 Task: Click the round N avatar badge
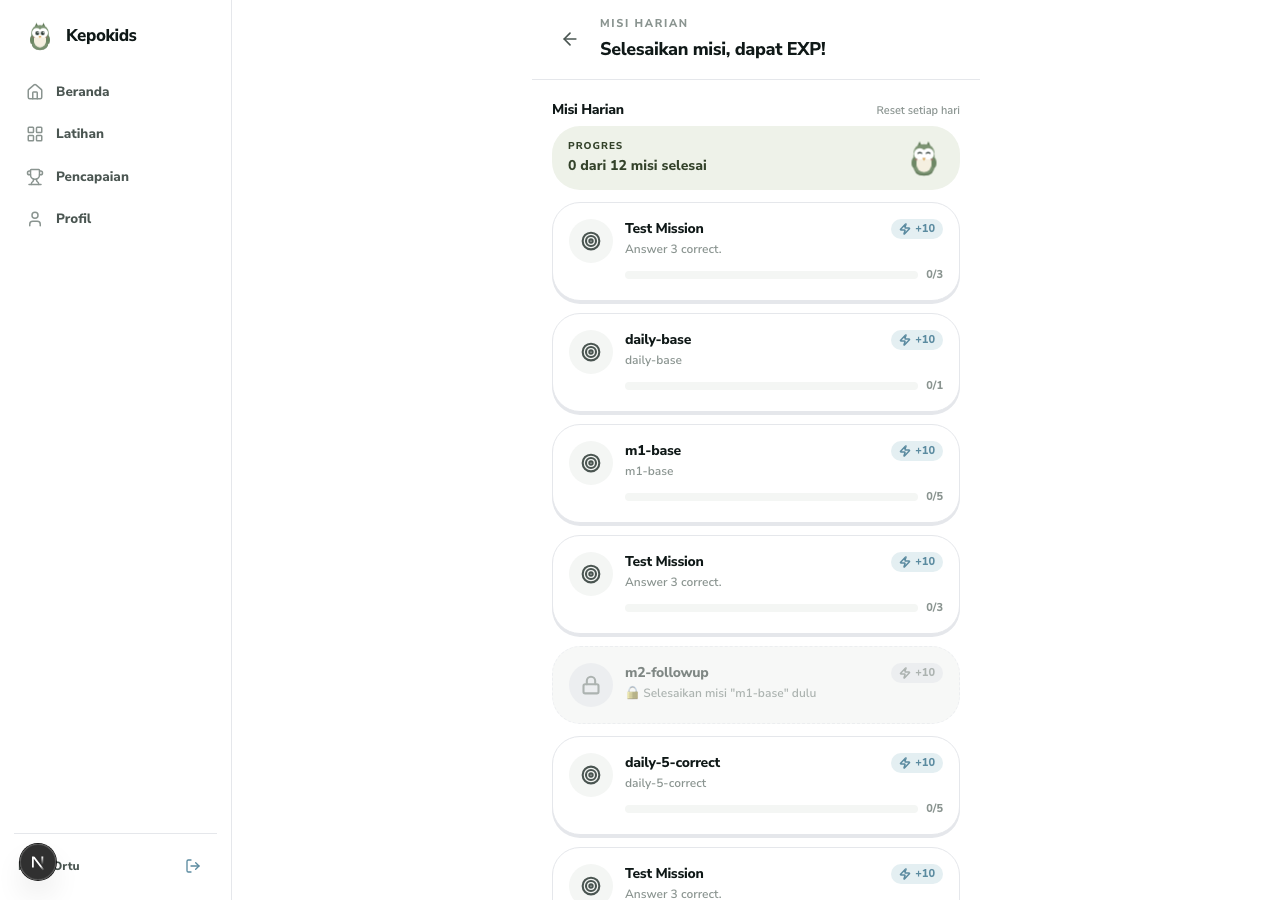[38, 862]
